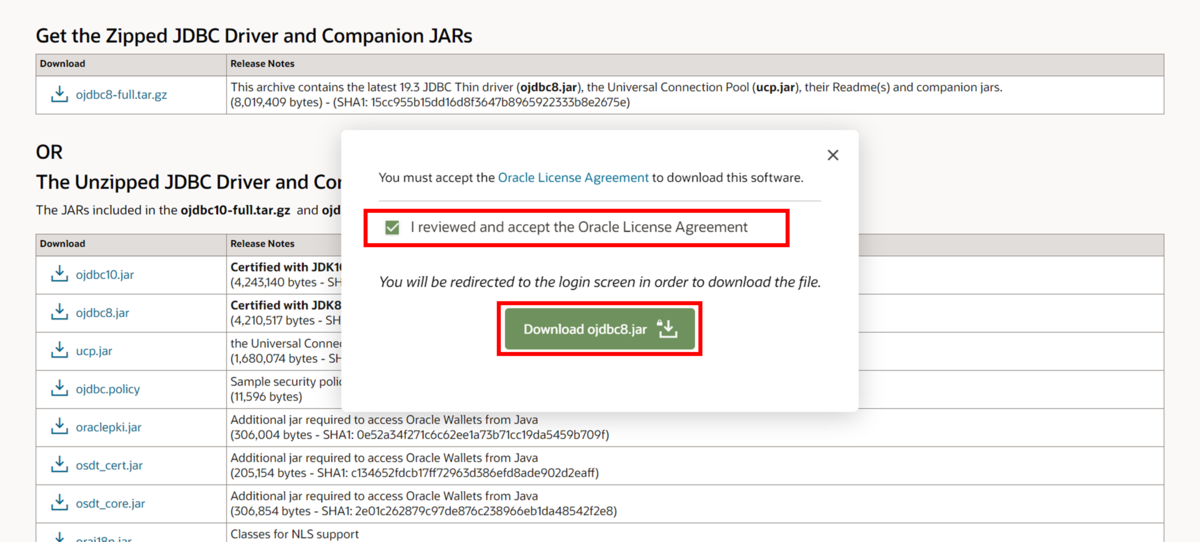This screenshot has height=542, width=1200.
Task: Open the ojdbc8.jar link in table
Action: click(102, 313)
